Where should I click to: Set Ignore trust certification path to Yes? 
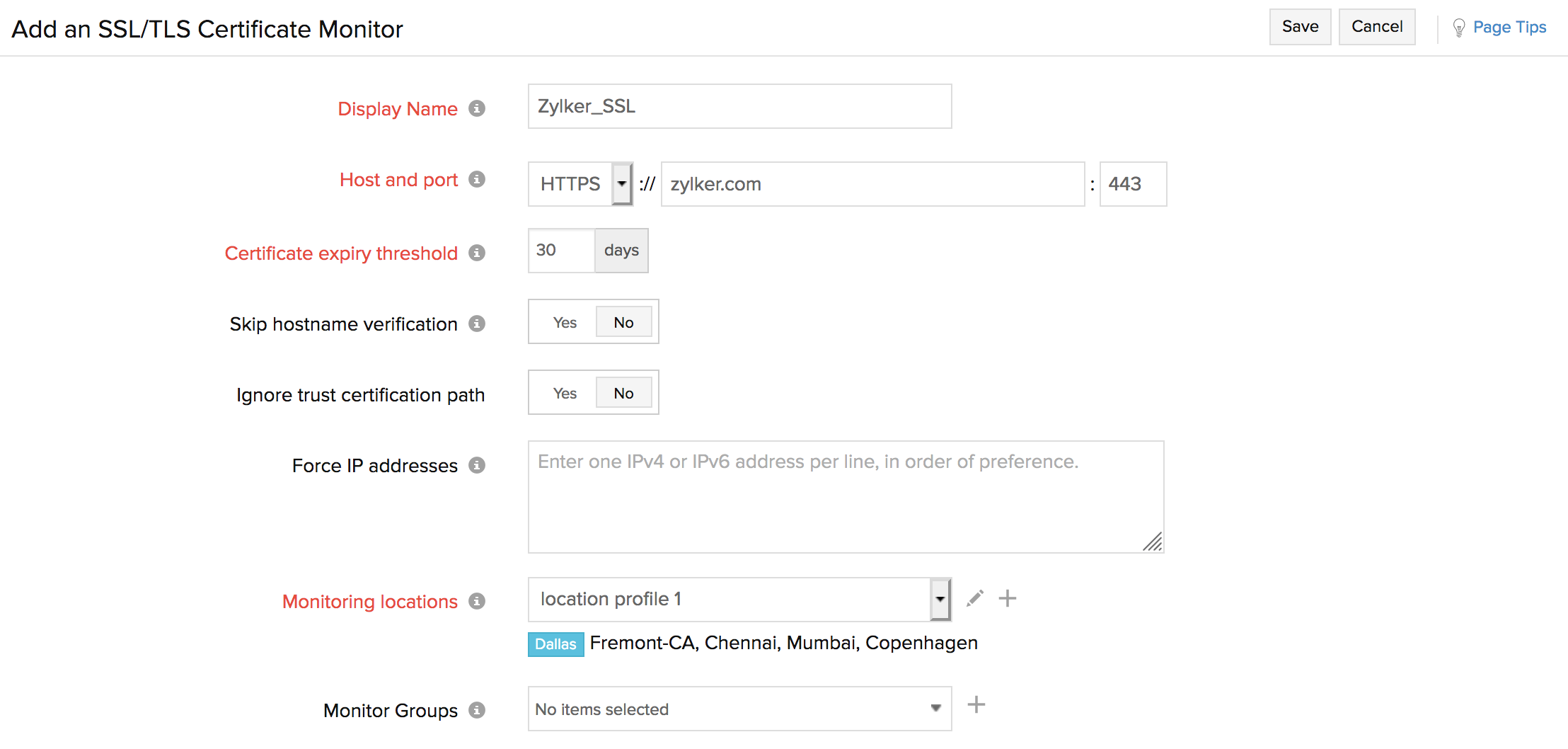[x=565, y=393]
